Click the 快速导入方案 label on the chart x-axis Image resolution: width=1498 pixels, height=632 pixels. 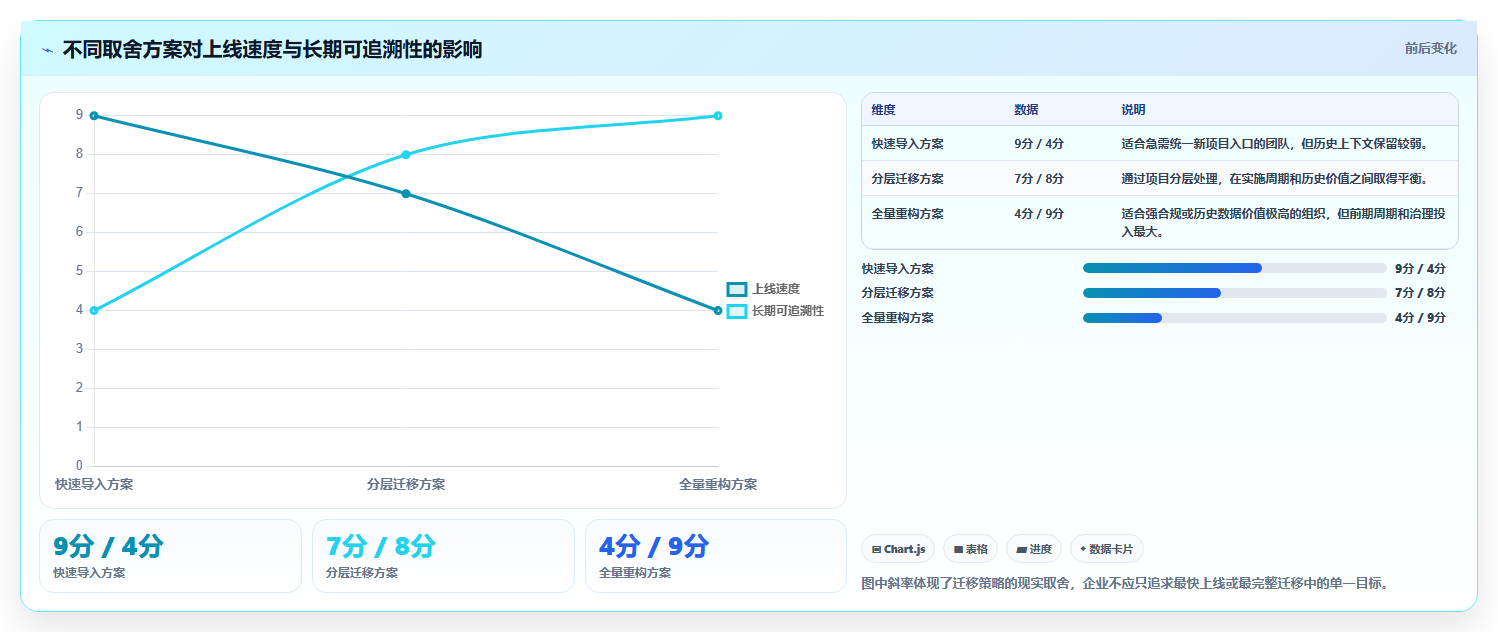(x=94, y=484)
